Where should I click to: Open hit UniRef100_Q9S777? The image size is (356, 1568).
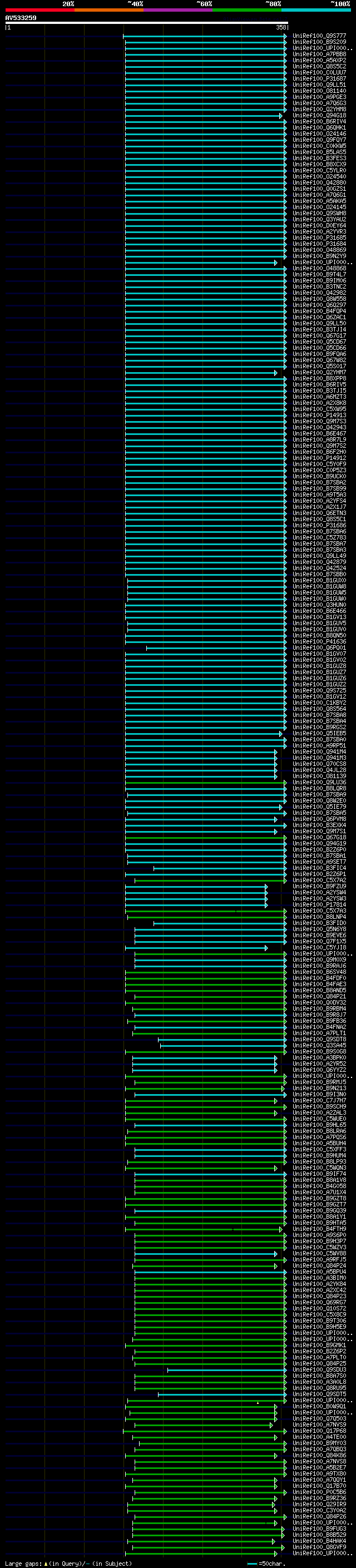(x=319, y=36)
